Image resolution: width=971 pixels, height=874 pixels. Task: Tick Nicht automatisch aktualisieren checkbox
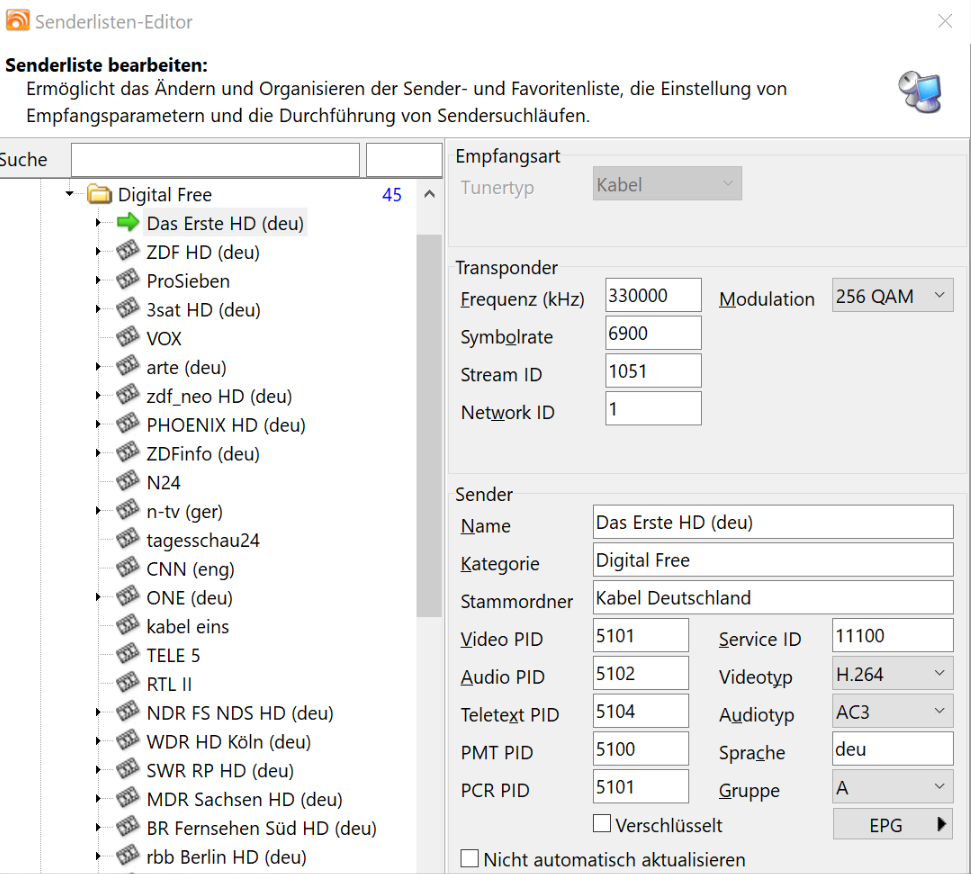pos(469,859)
